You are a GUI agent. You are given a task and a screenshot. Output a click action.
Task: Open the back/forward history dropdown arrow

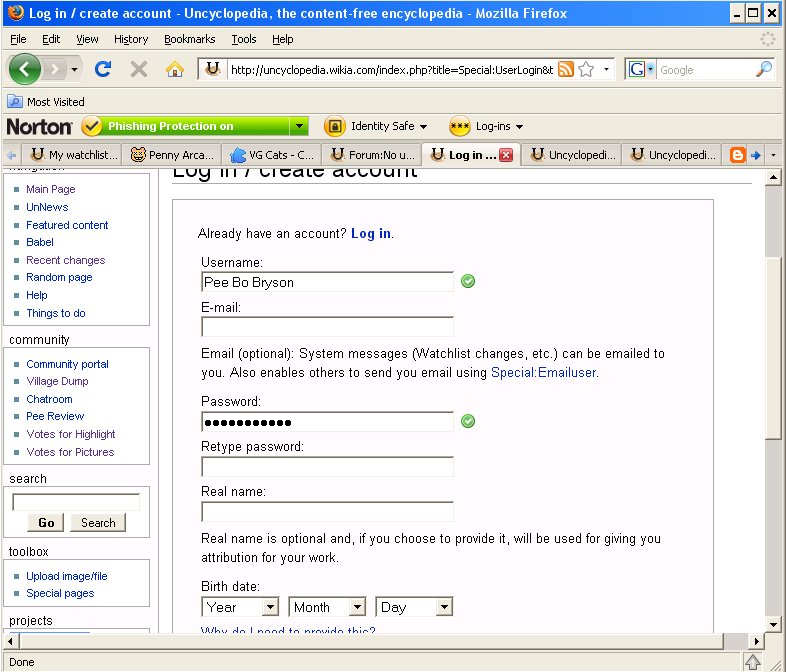(x=74, y=69)
